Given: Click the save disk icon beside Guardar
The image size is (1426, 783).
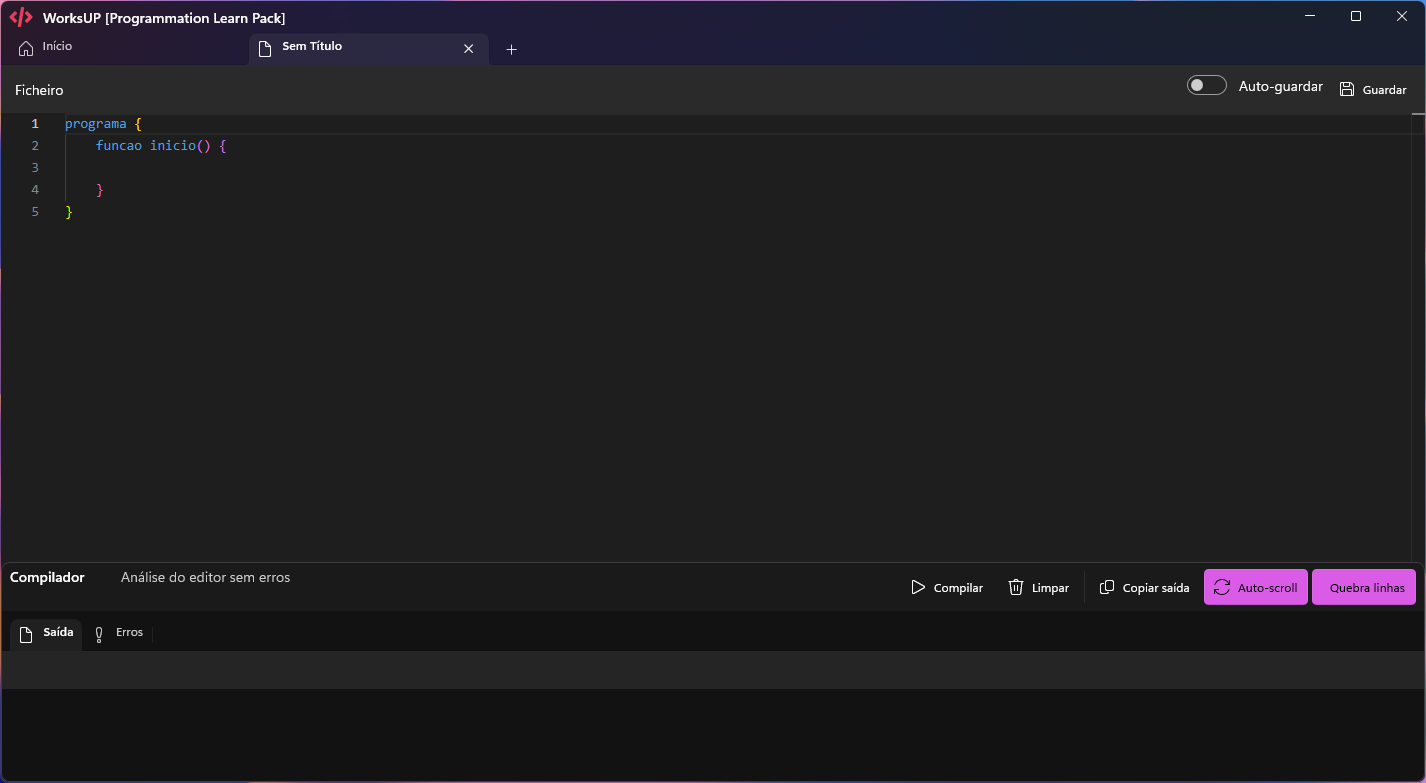Looking at the screenshot, I should click(x=1347, y=88).
